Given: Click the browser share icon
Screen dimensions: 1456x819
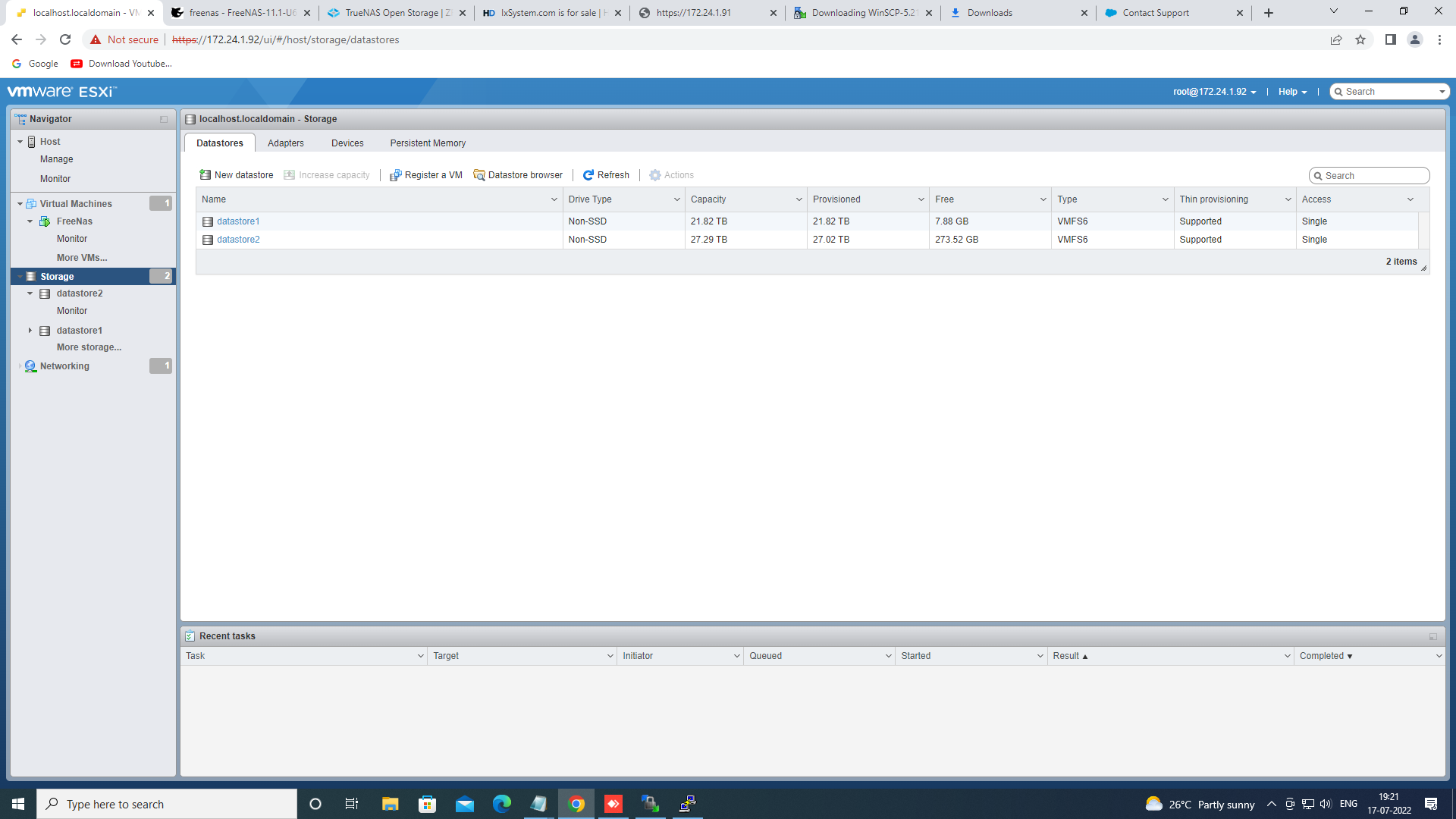Looking at the screenshot, I should pos(1336,39).
